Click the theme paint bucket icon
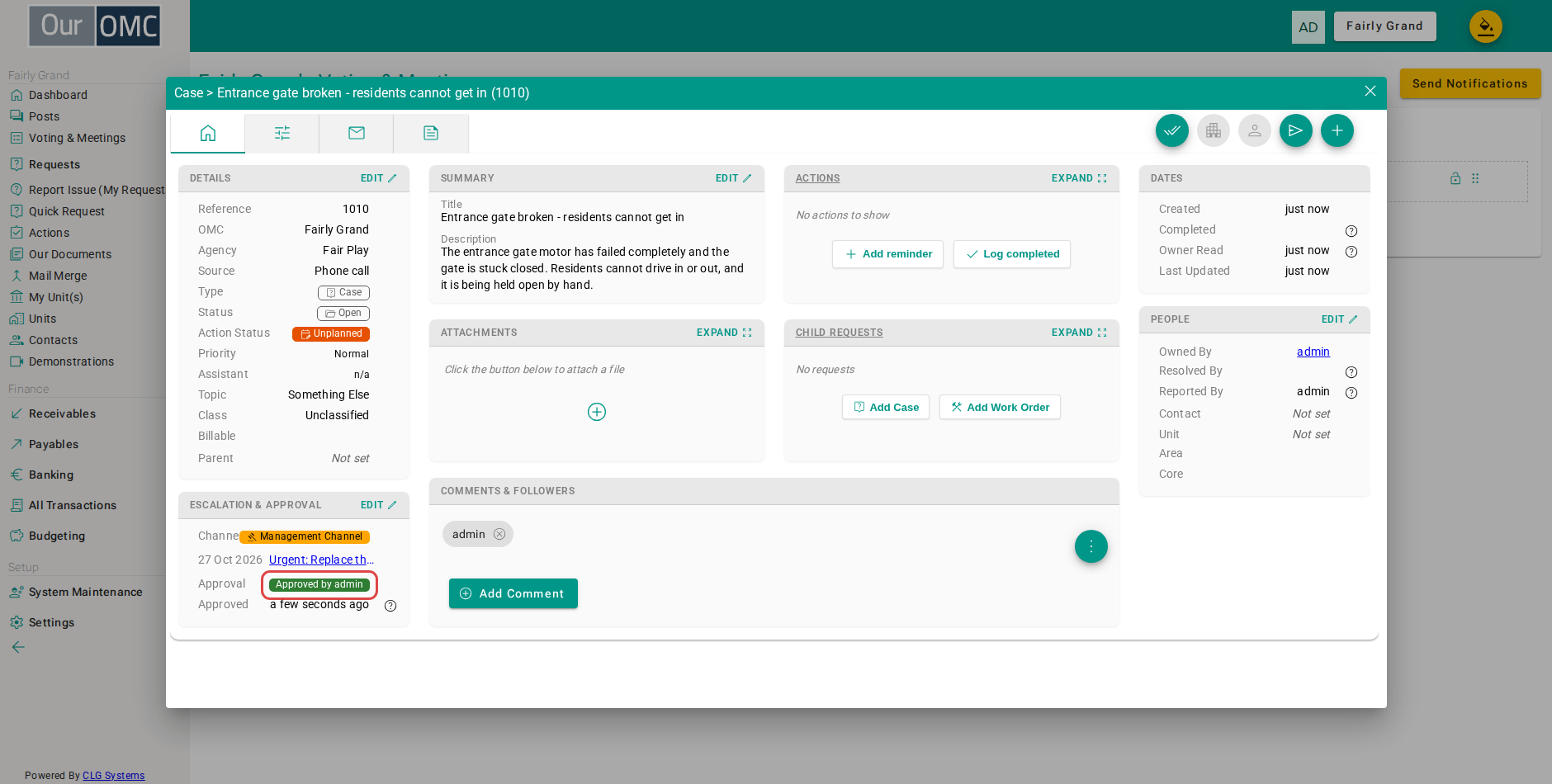The image size is (1552, 784). [x=1486, y=26]
